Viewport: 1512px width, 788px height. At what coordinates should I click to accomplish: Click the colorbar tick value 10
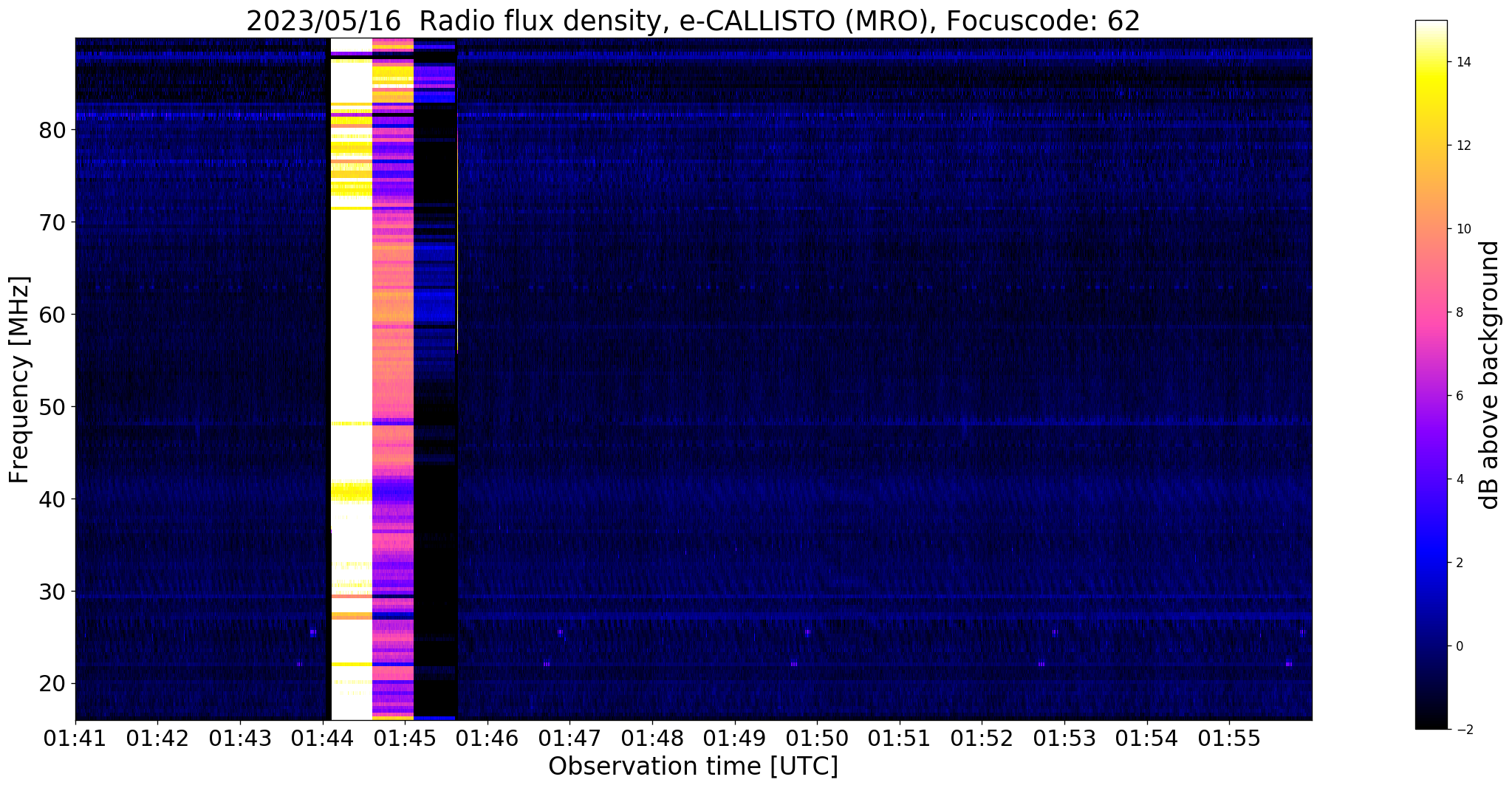tap(1463, 229)
